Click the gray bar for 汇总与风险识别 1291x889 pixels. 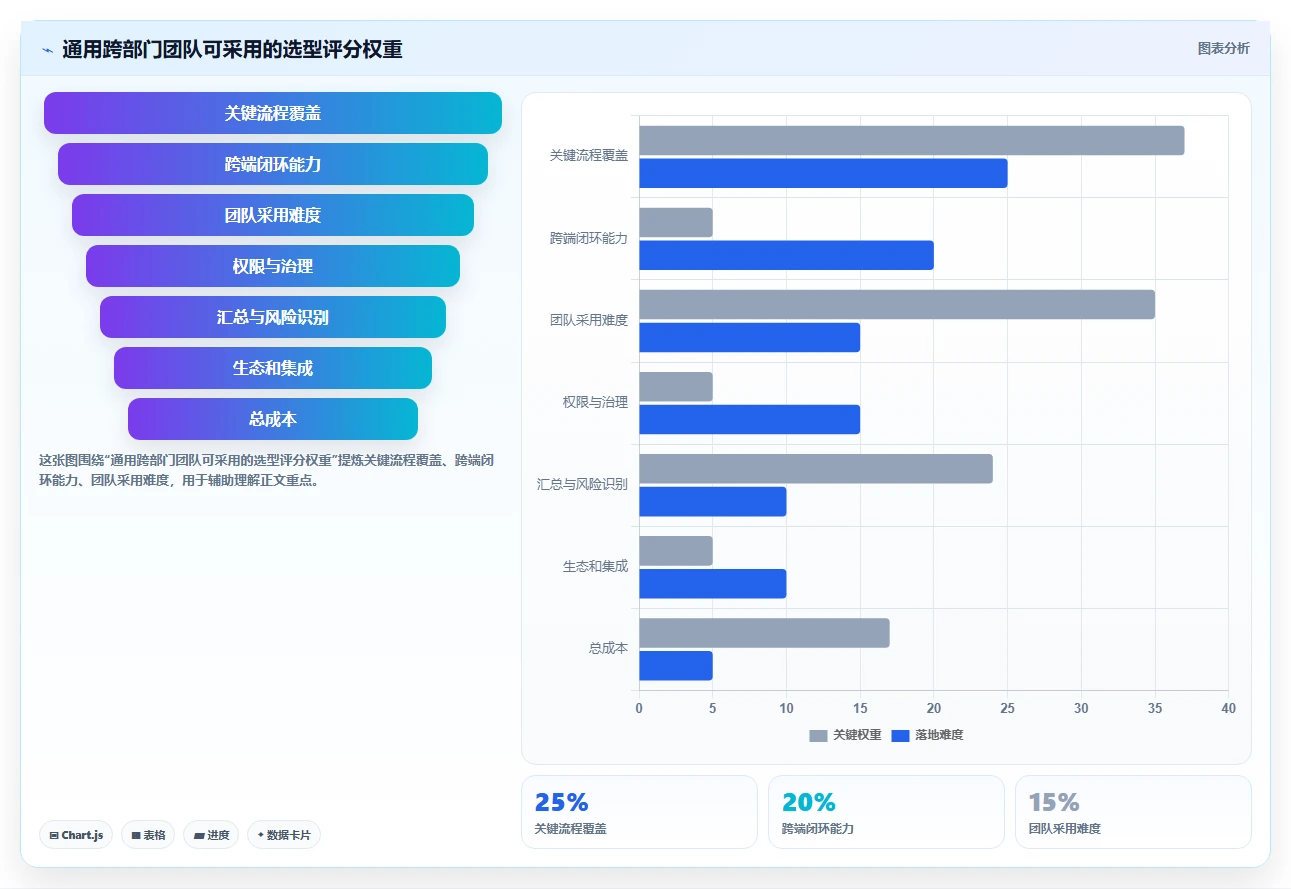816,468
